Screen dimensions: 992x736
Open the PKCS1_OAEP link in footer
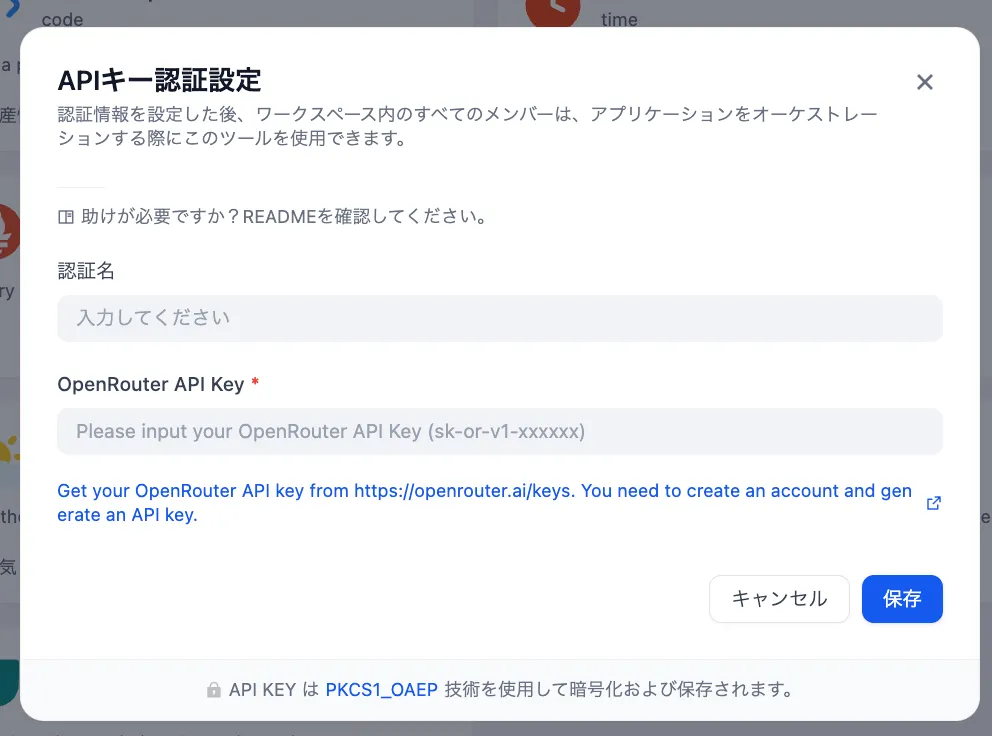(x=381, y=690)
